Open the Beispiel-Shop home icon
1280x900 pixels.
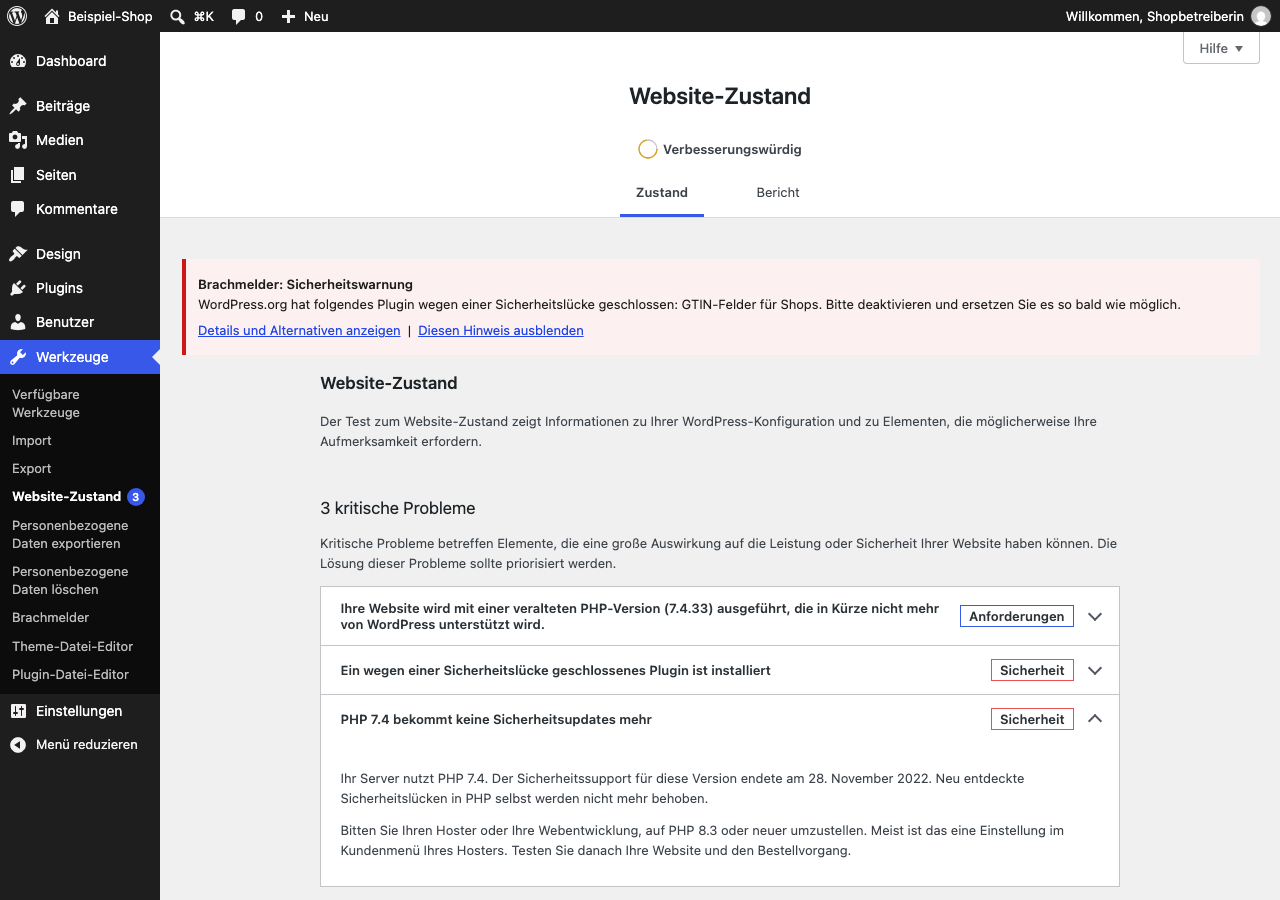click(x=52, y=16)
